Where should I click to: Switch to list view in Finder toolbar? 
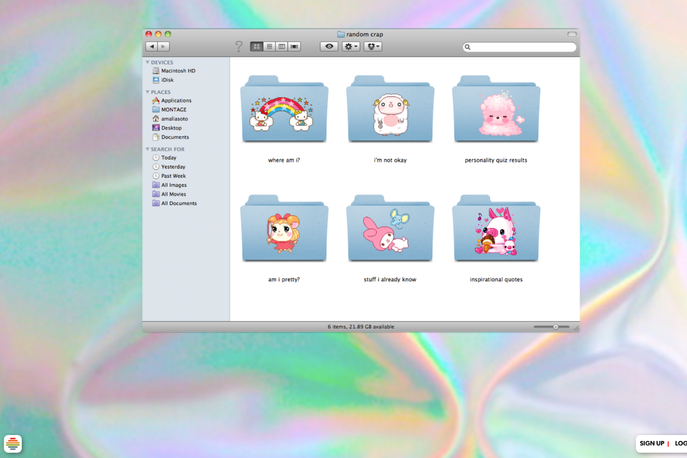point(269,47)
